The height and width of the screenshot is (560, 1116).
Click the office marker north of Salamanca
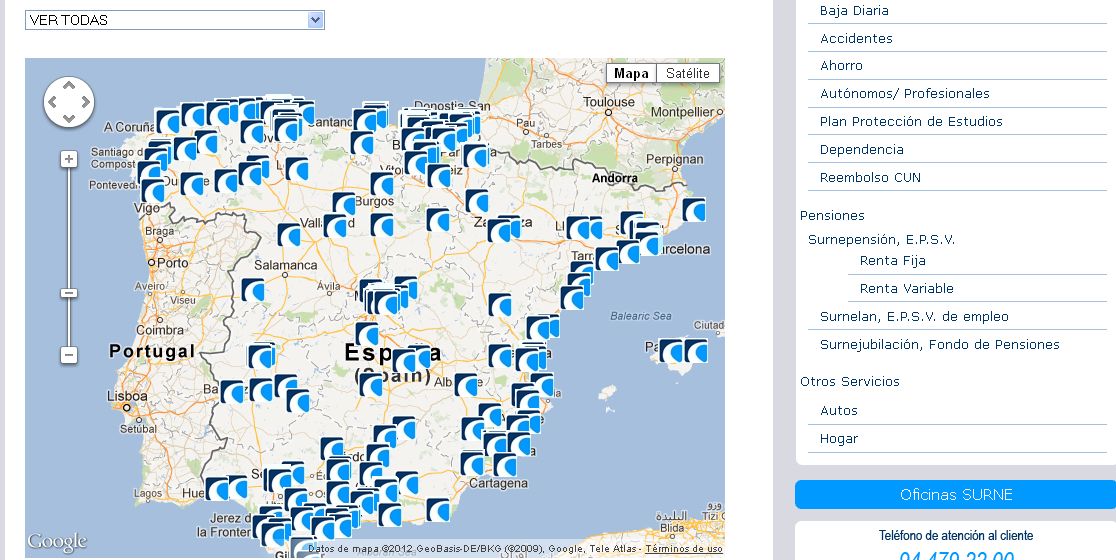tap(290, 236)
